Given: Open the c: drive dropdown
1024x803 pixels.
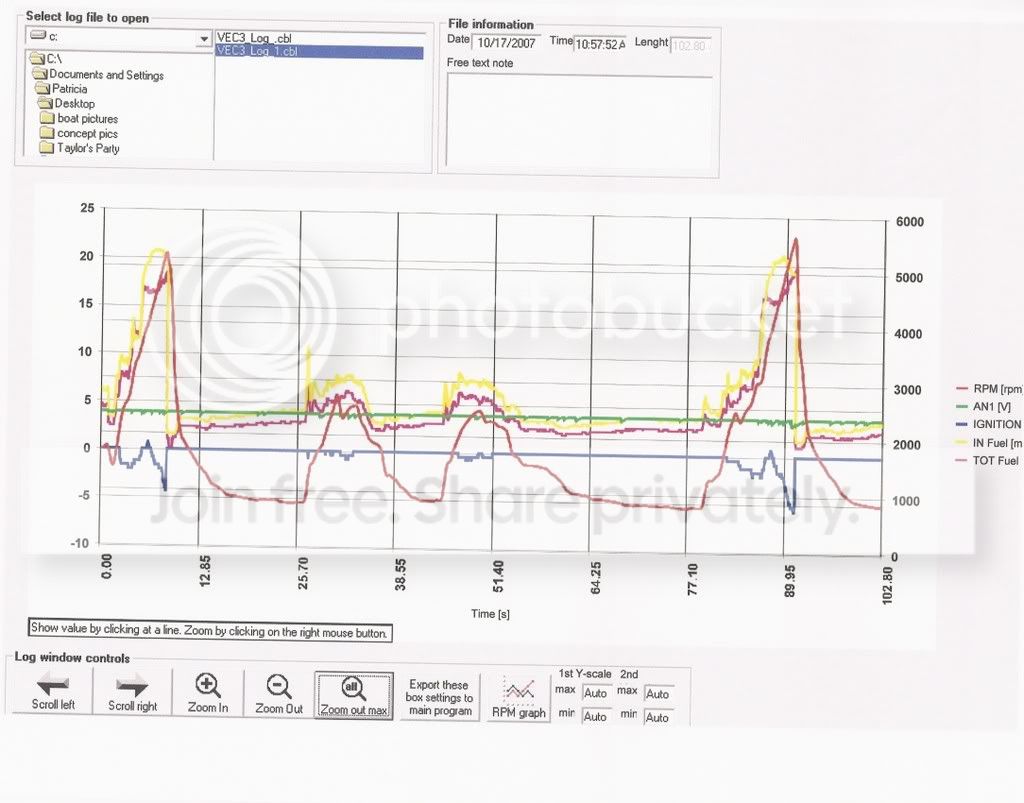Looking at the screenshot, I should 204,39.
